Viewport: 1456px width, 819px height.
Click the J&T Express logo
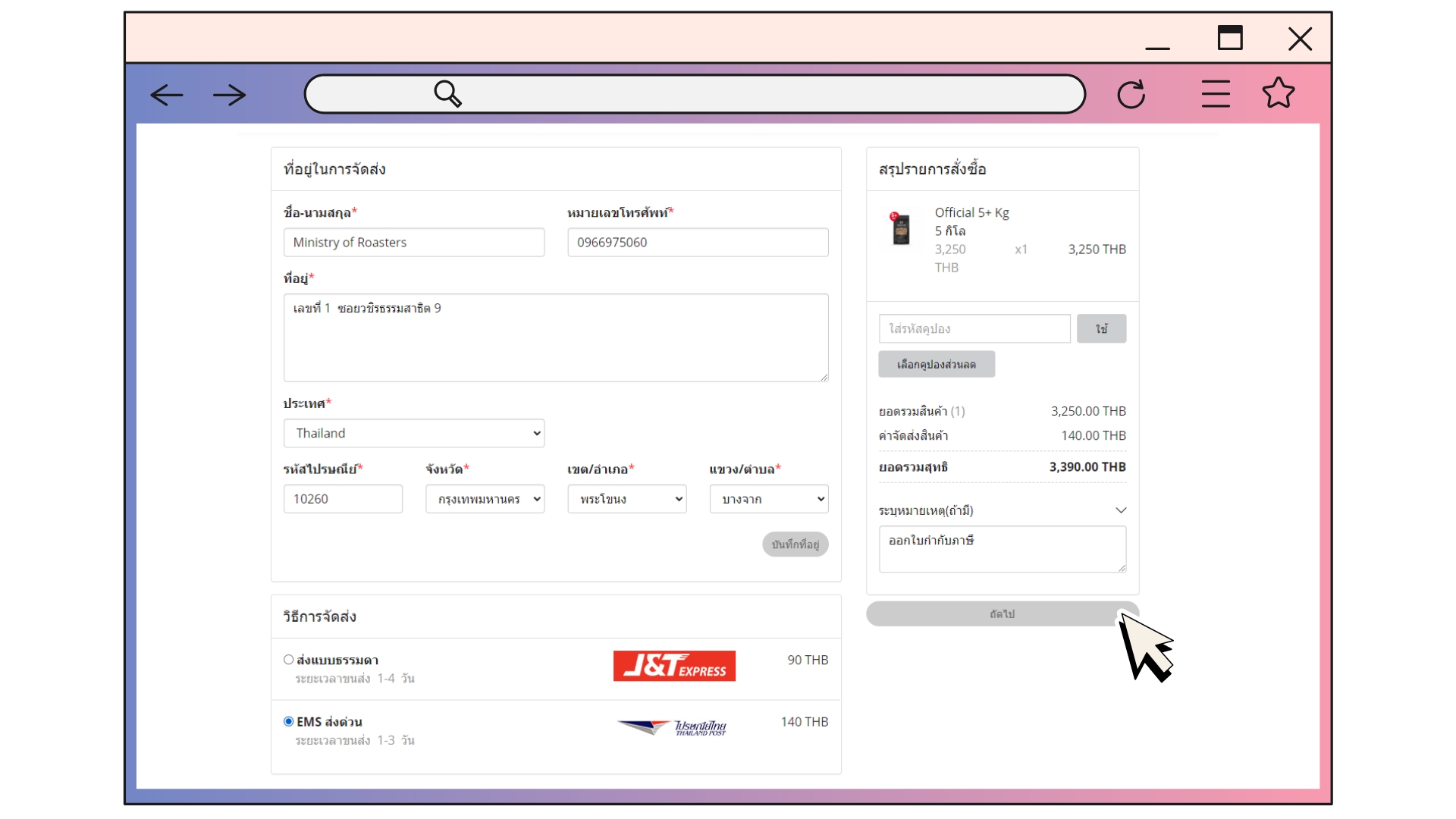674,666
